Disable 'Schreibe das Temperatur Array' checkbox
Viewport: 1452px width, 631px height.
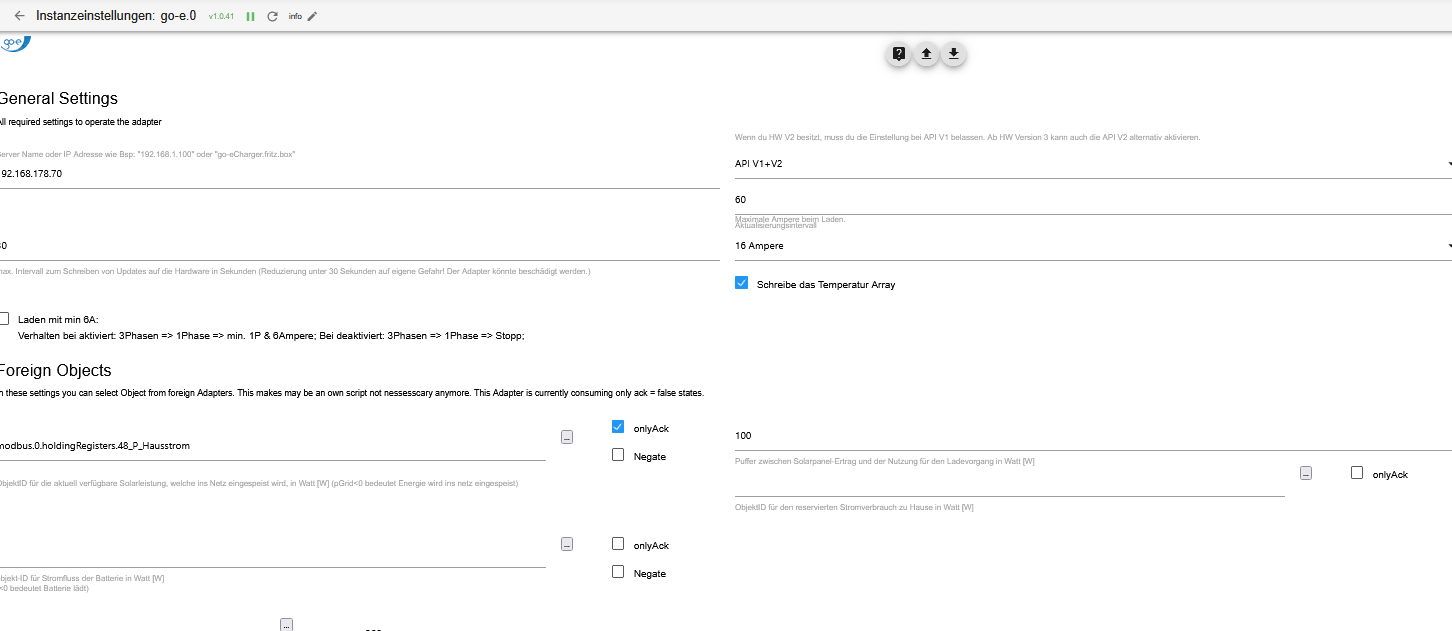click(x=741, y=283)
